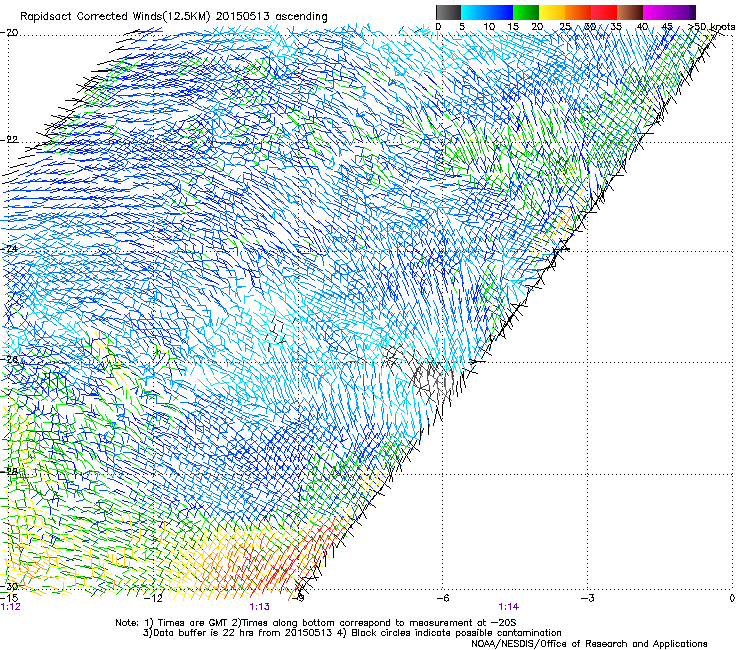
Task: Click the 0 longitude axis label
Action: 732,598
